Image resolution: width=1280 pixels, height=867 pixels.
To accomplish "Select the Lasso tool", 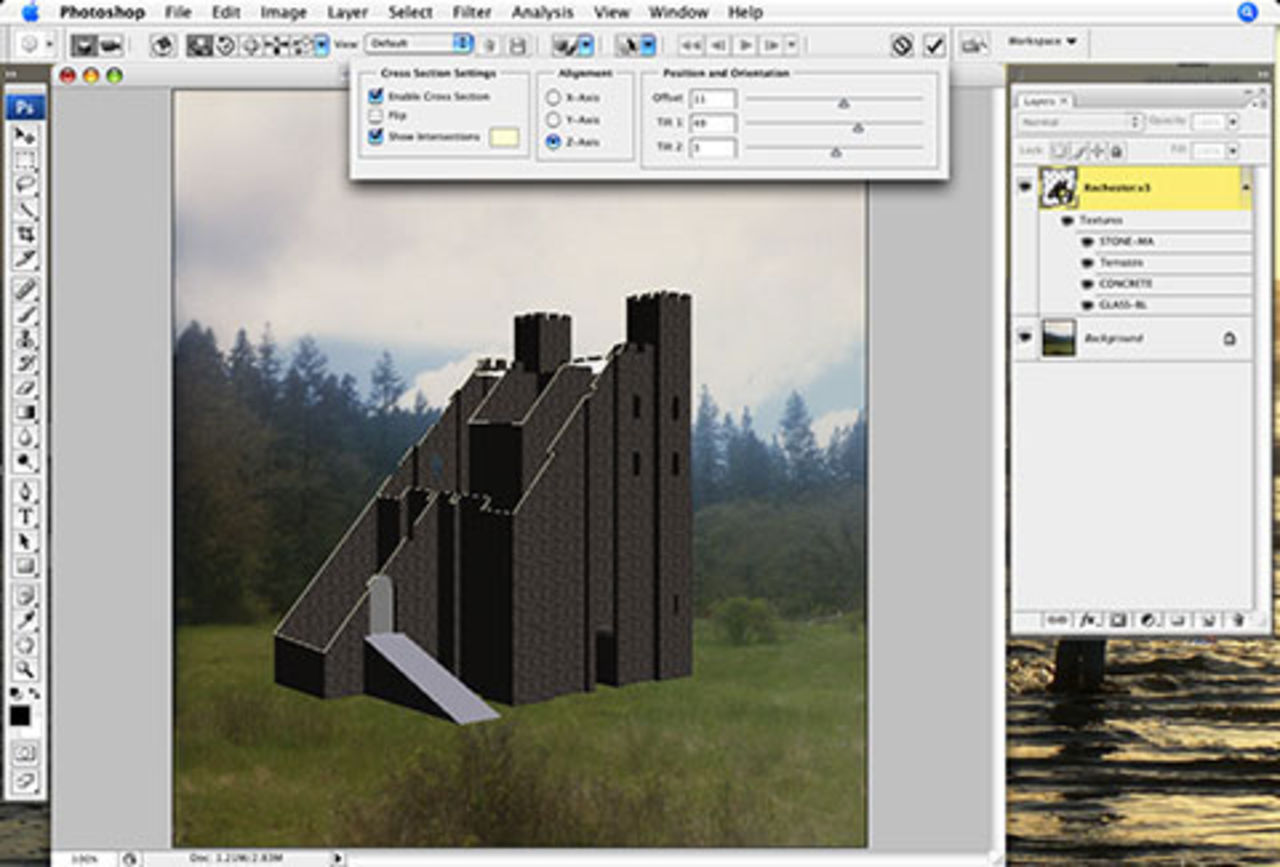I will pyautogui.click(x=22, y=178).
